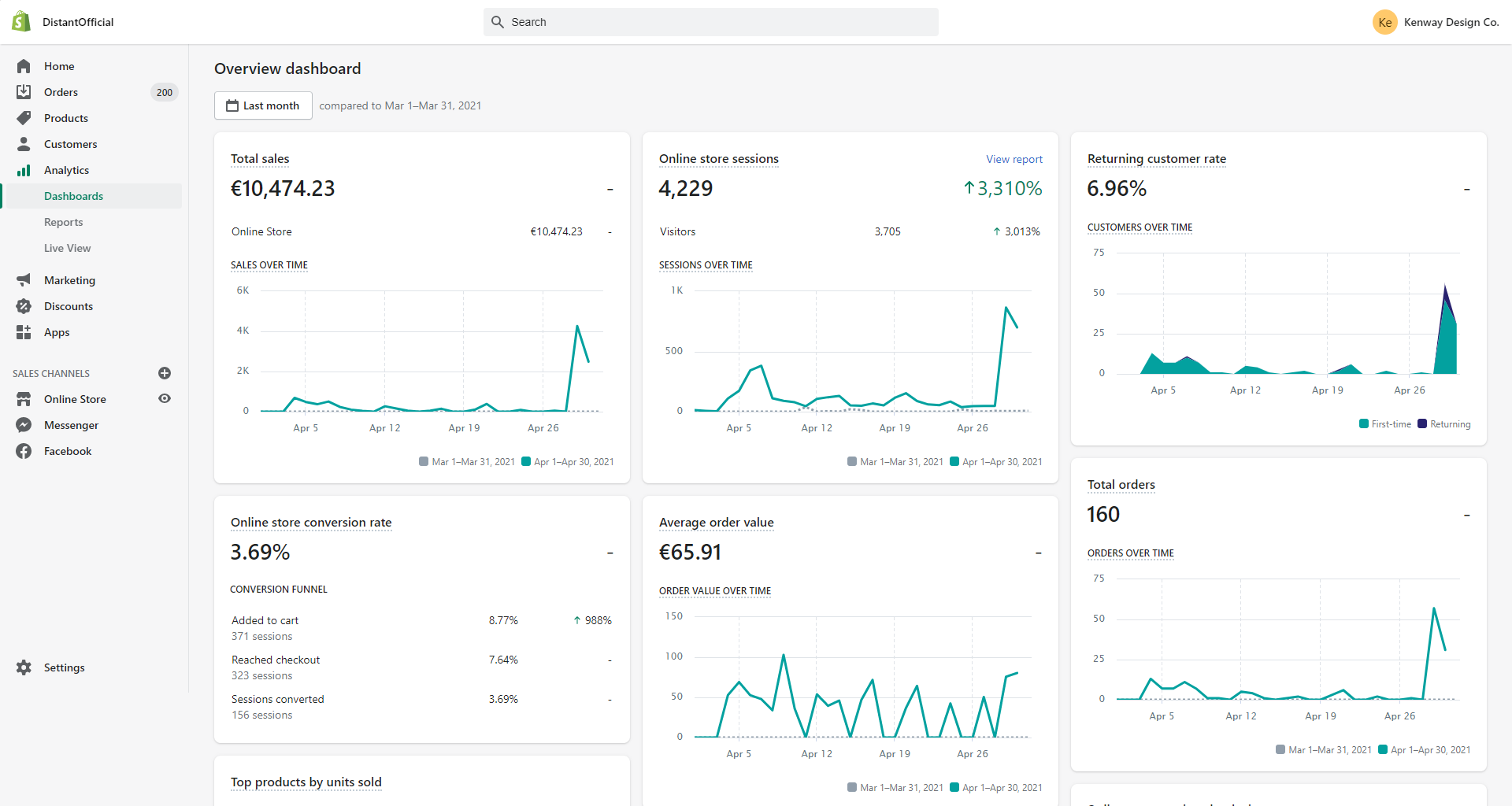This screenshot has height=806, width=1512.
Task: Open Home via house icon
Action: [24, 66]
